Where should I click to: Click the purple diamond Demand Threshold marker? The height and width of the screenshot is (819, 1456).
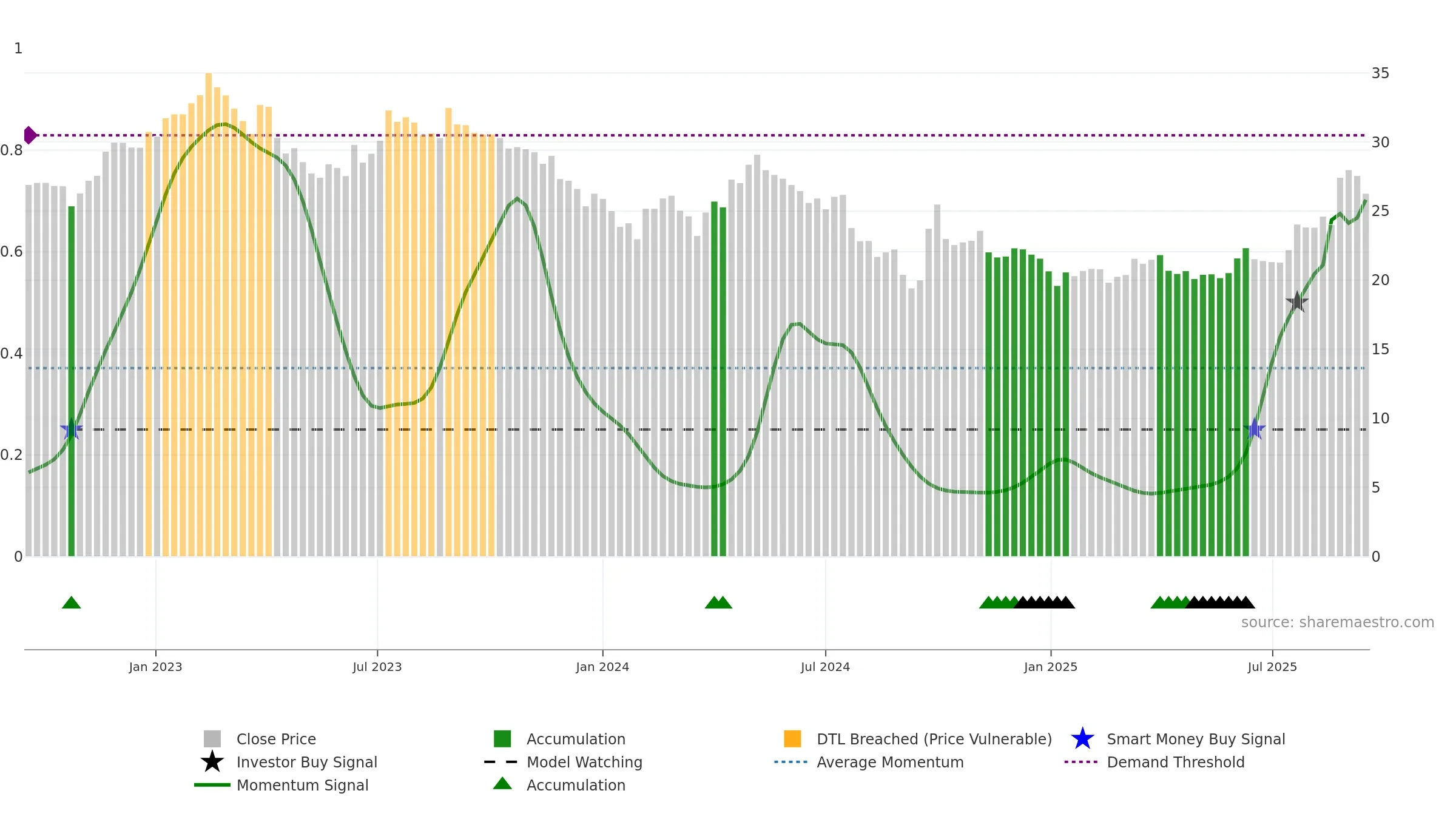tap(30, 135)
